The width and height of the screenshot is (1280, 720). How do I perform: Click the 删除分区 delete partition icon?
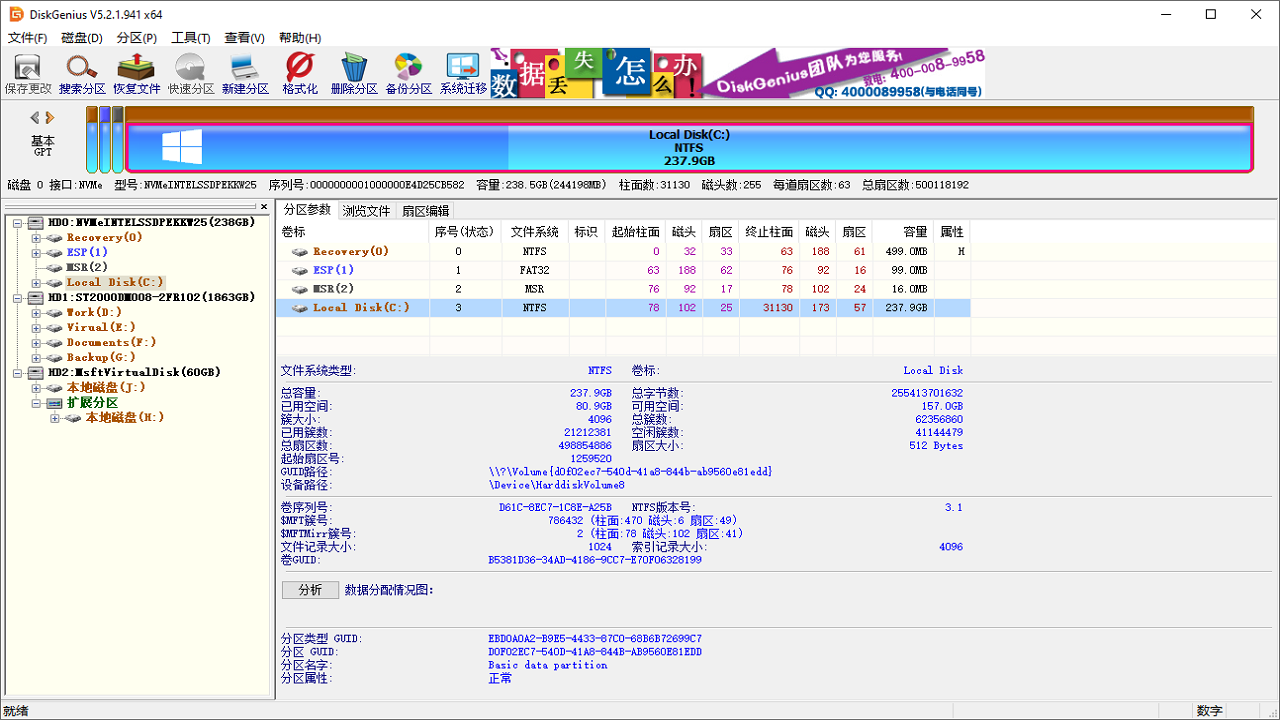353,71
